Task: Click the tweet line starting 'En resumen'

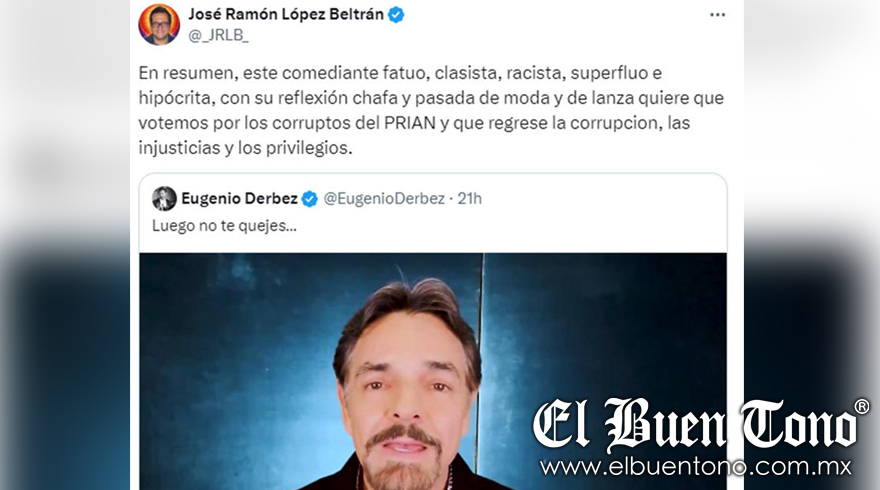Action: click(400, 73)
